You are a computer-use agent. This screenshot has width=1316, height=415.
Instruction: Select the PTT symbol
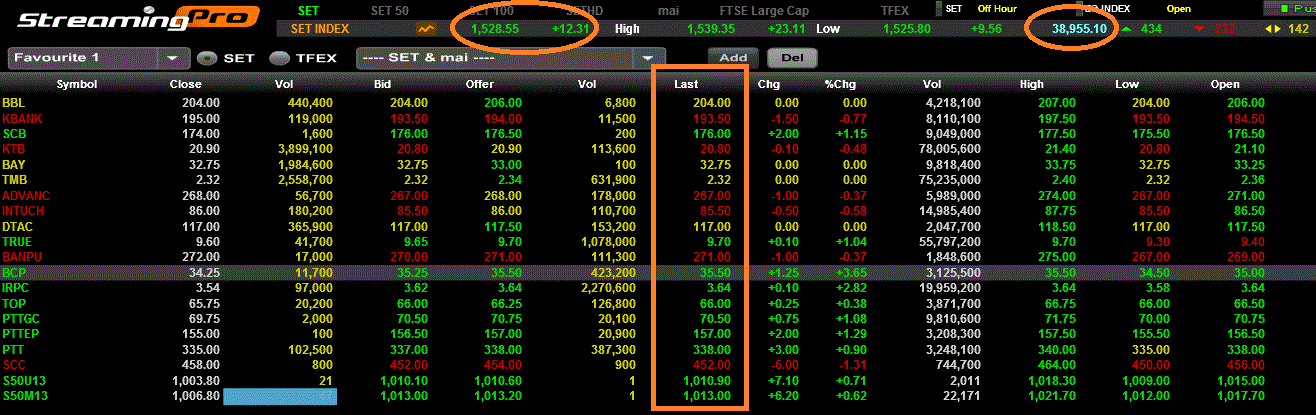[x=14, y=350]
